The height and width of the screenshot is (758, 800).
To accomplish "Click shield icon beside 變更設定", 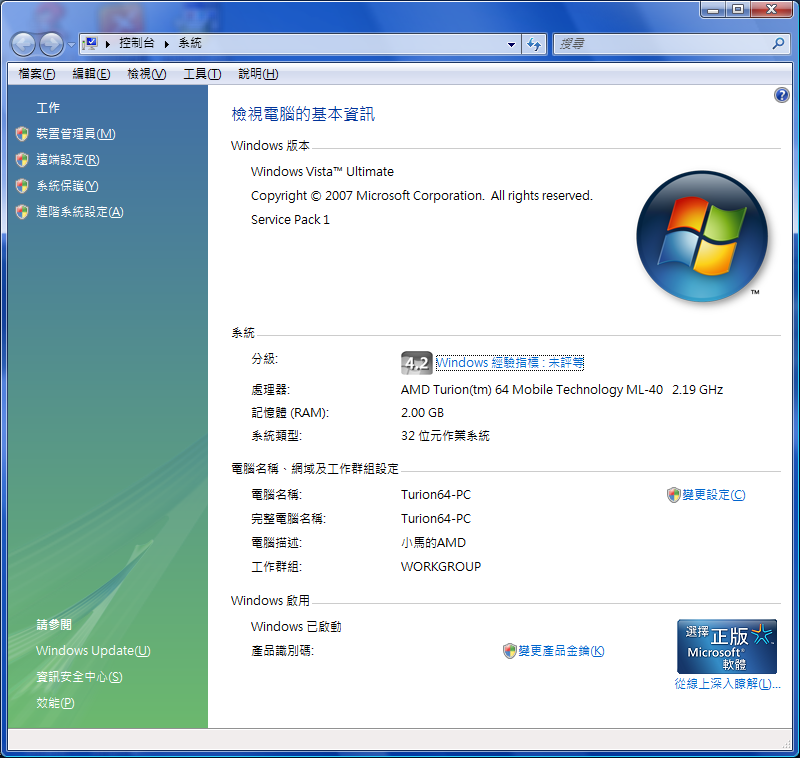I will (673, 495).
